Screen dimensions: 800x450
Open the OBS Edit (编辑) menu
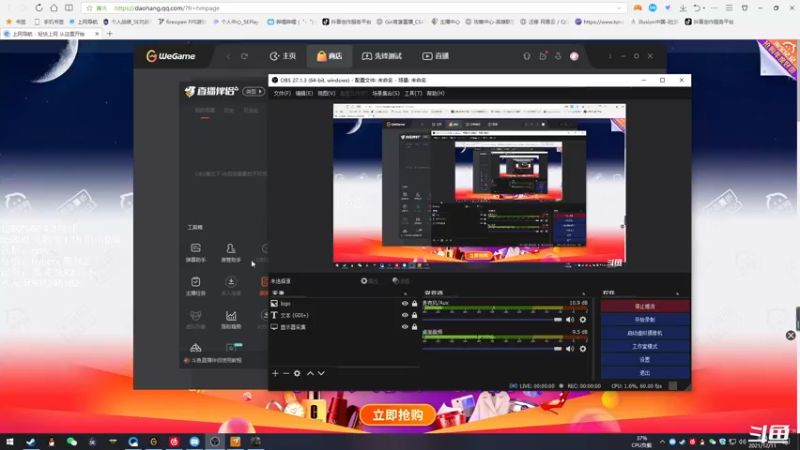point(304,93)
